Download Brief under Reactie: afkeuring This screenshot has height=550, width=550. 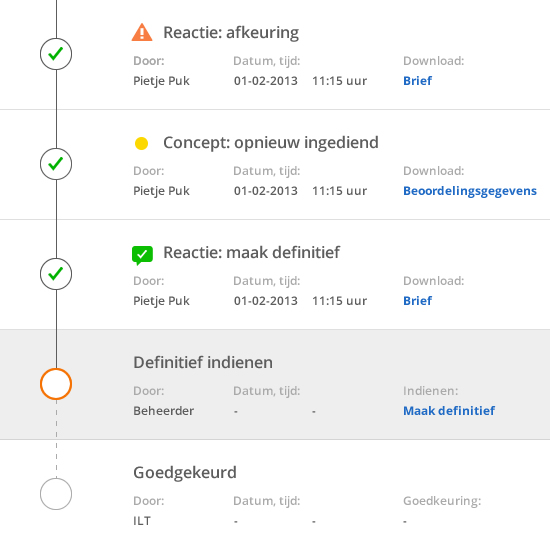coord(417,81)
